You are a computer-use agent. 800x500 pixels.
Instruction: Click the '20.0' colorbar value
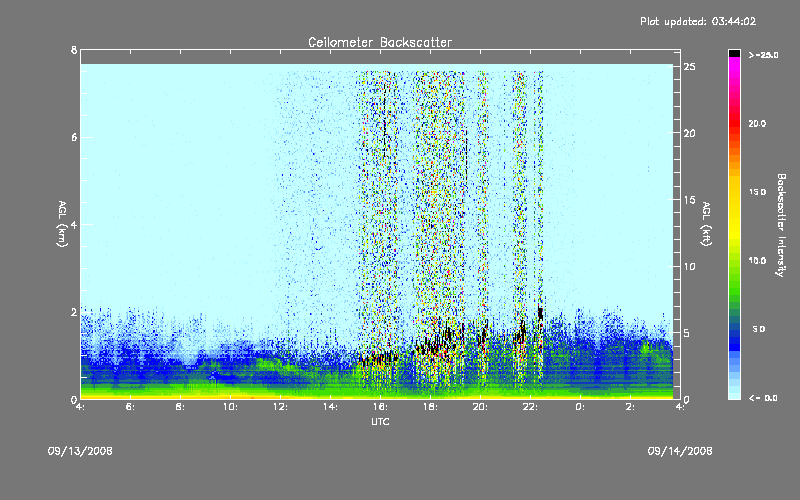point(757,123)
